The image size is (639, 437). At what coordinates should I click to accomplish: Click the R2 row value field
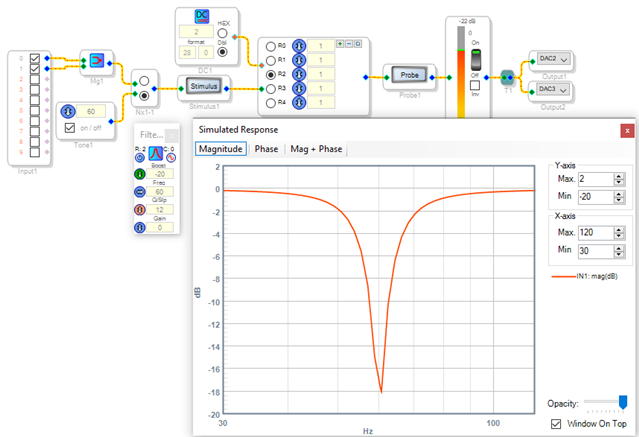tap(321, 74)
